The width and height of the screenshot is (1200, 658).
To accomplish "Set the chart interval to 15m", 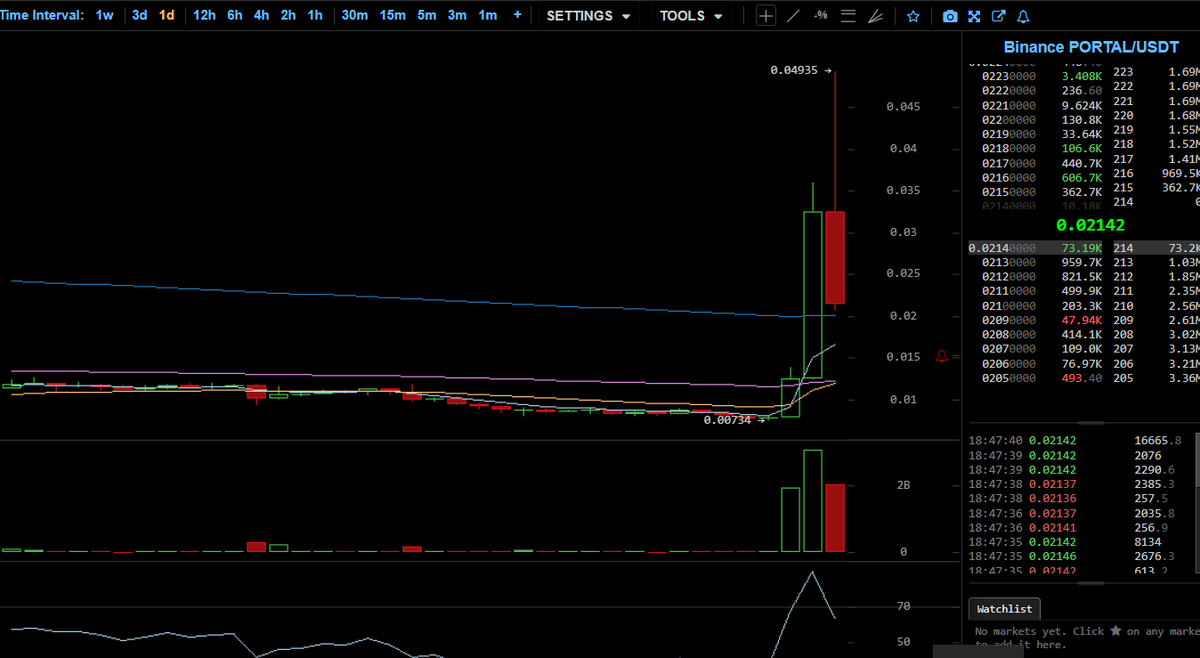I will (392, 15).
